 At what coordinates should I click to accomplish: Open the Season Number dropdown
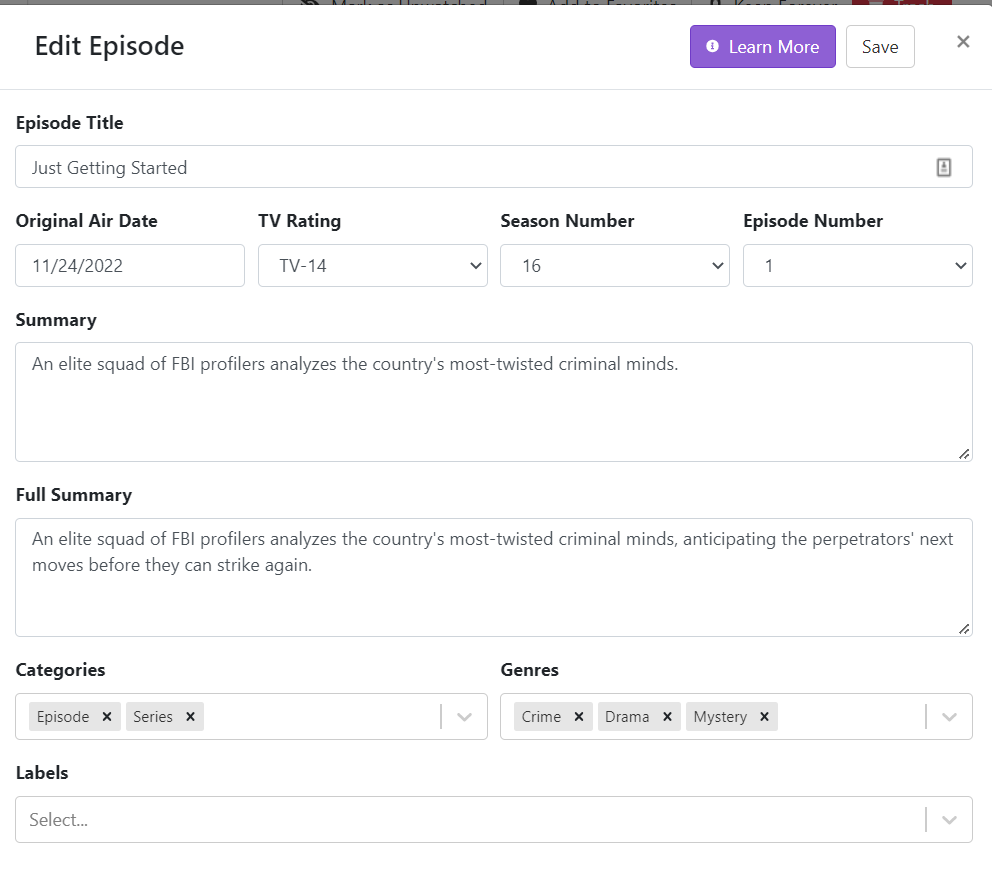point(614,266)
